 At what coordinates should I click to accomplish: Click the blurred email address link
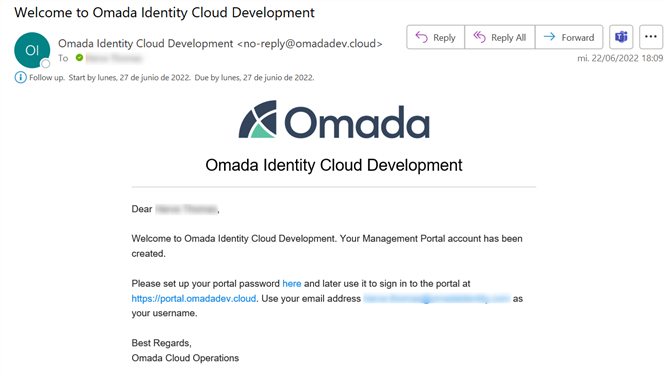point(437,298)
